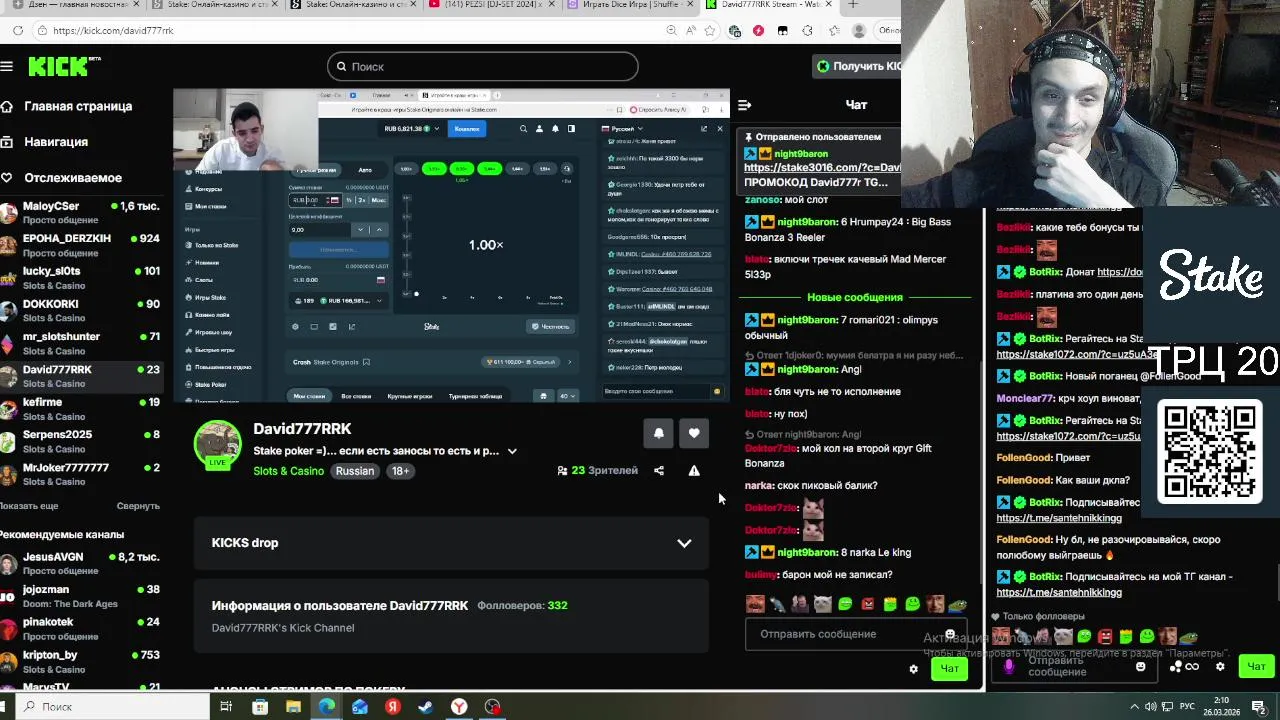Open emoji picker in left chat input
1280x720 pixels.
(950, 634)
